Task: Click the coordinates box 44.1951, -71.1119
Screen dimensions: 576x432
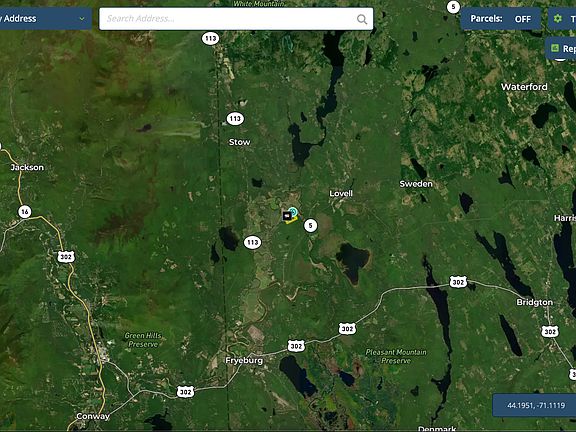Action: click(534, 405)
